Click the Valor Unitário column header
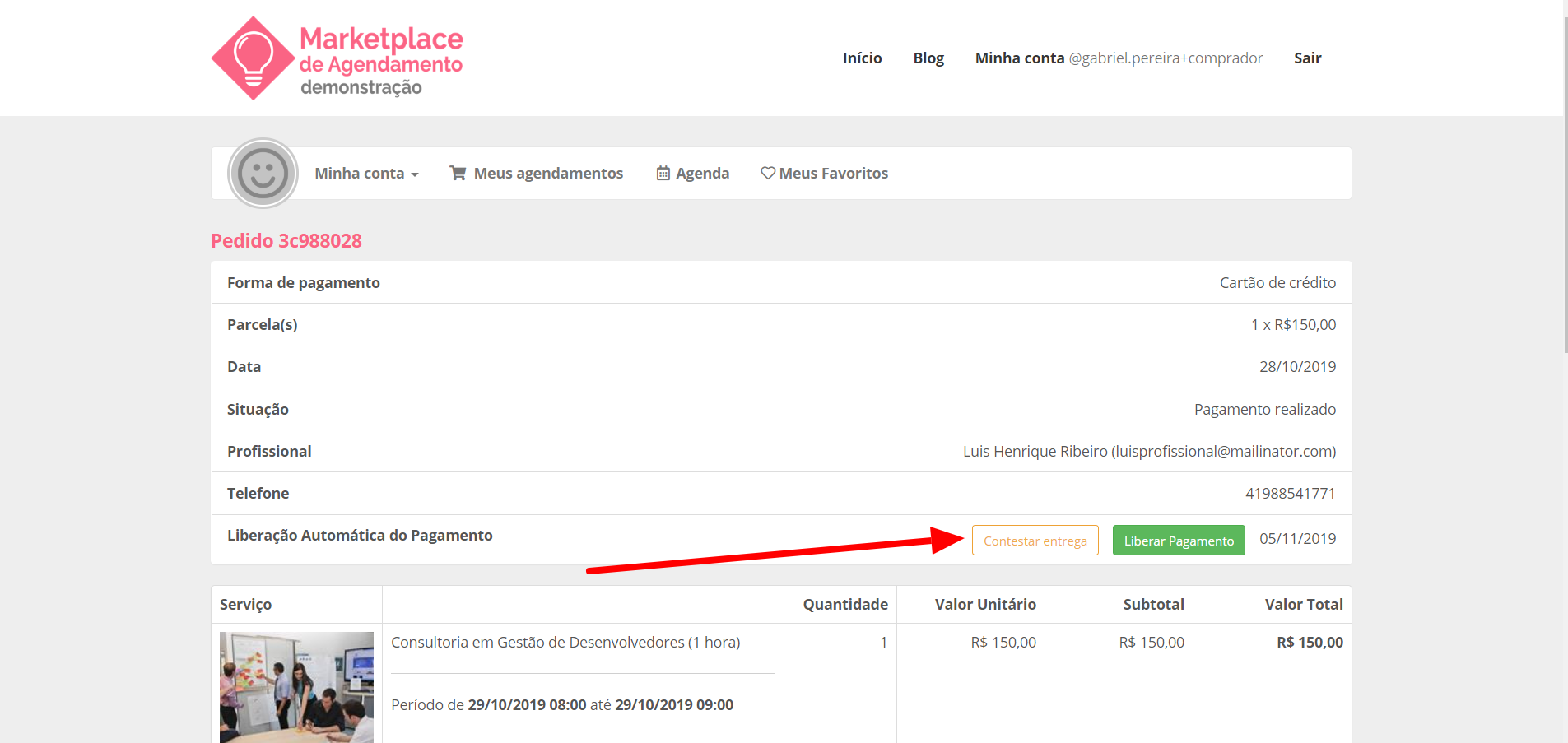Screen dimensions: 1568x743 985,604
